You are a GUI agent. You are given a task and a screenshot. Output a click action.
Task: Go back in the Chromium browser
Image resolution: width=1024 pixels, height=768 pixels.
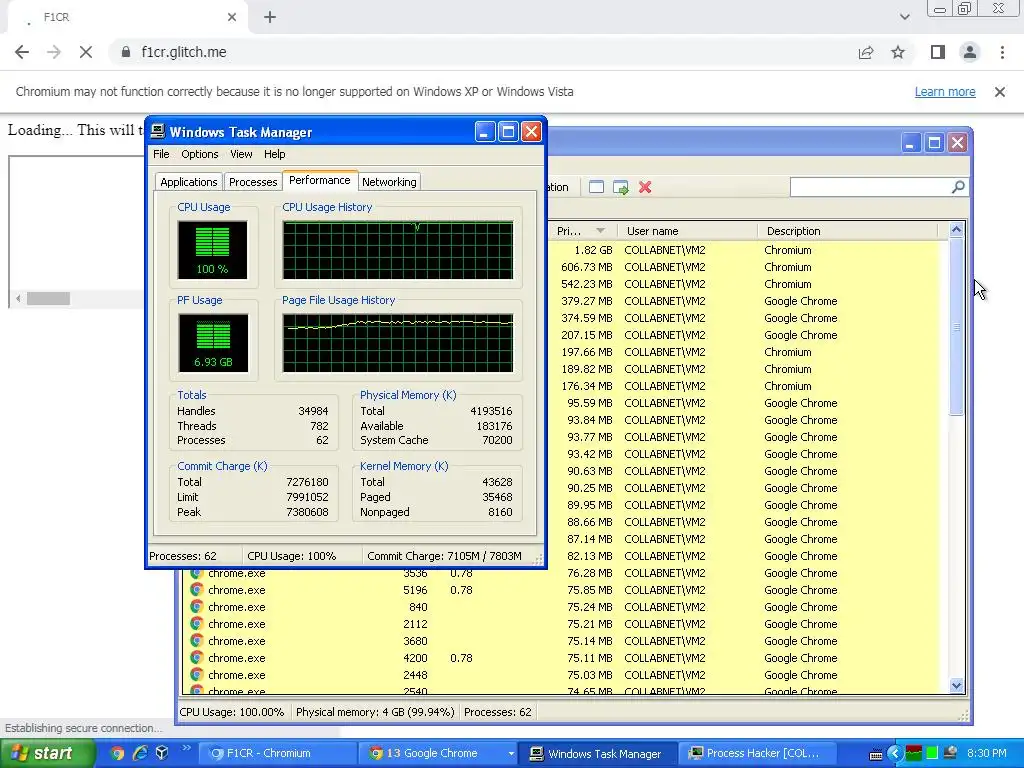(22, 52)
